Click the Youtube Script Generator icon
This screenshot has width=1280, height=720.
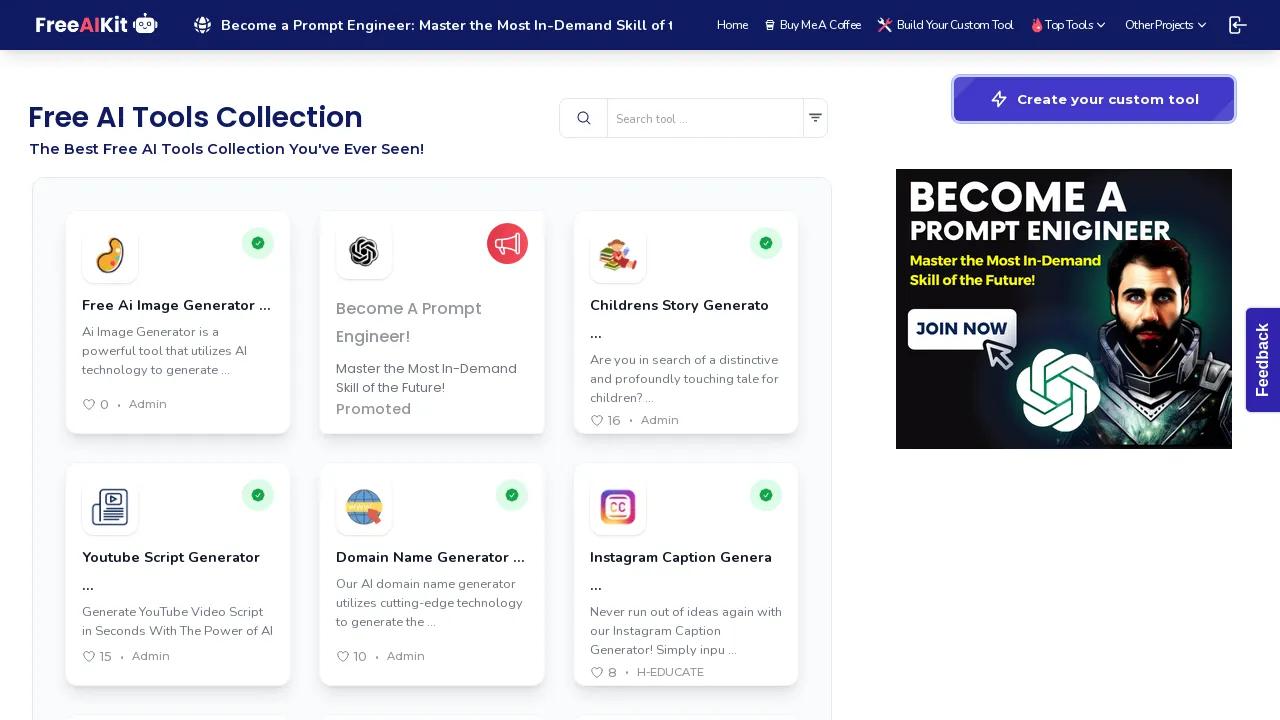point(110,507)
